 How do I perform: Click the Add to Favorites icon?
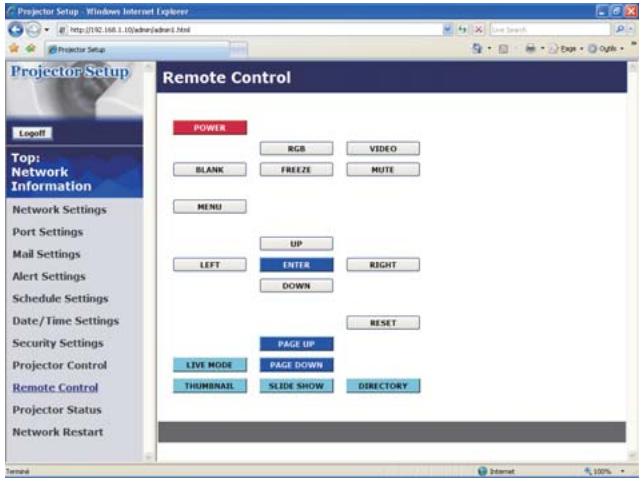pyautogui.click(x=31, y=49)
